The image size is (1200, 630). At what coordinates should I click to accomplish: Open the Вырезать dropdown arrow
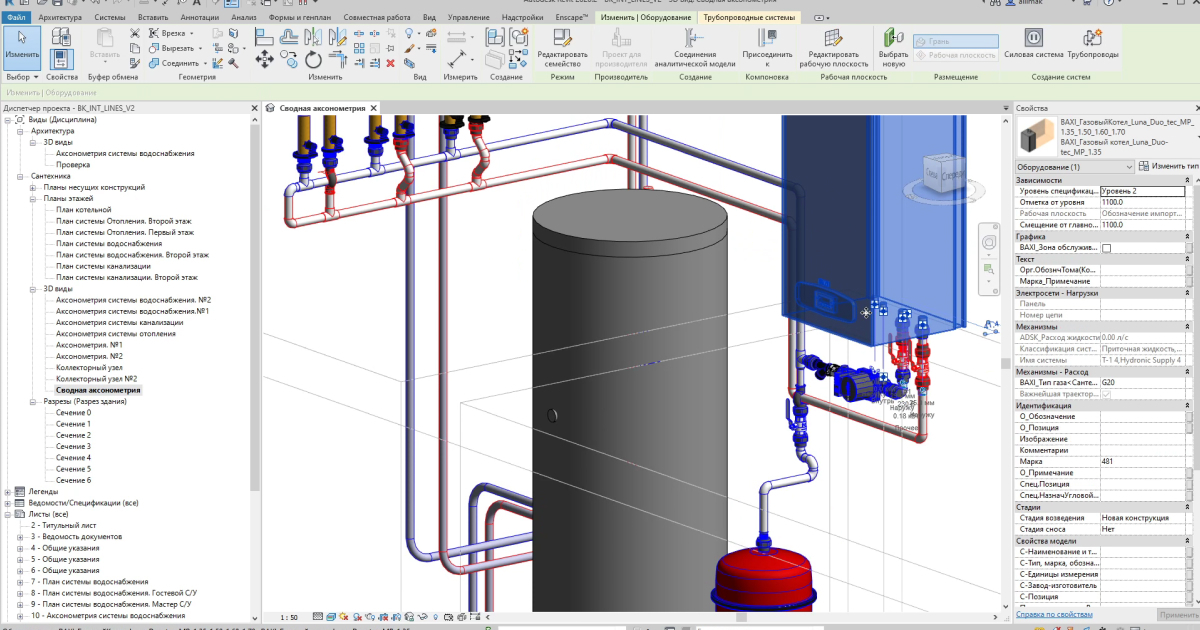(x=199, y=48)
